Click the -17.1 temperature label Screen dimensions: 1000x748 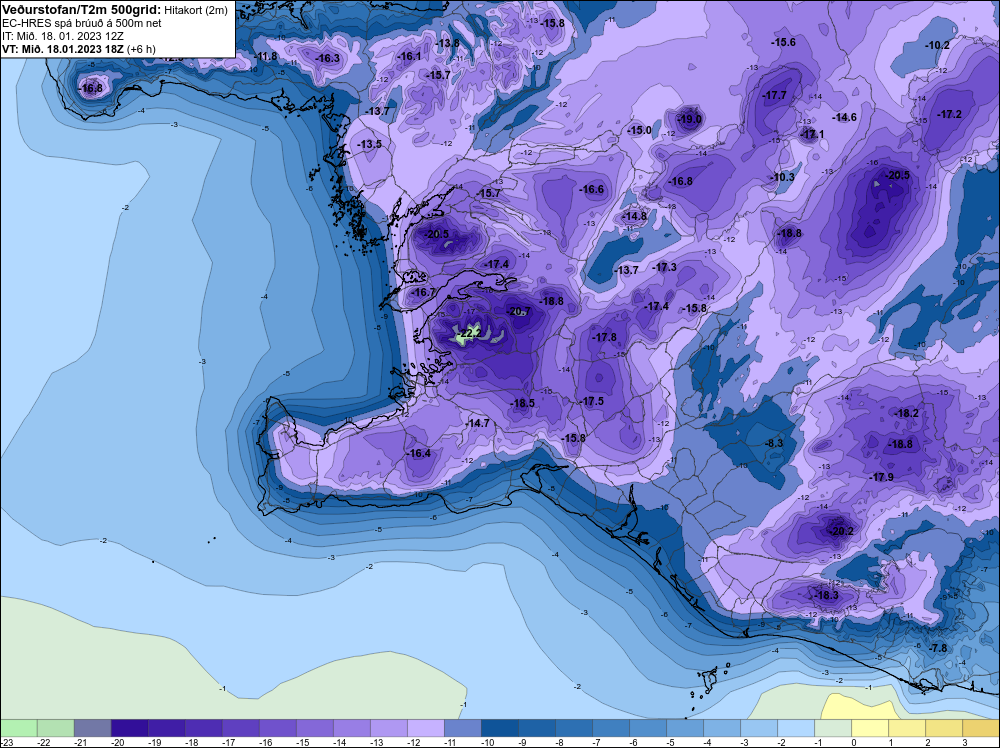coord(812,135)
